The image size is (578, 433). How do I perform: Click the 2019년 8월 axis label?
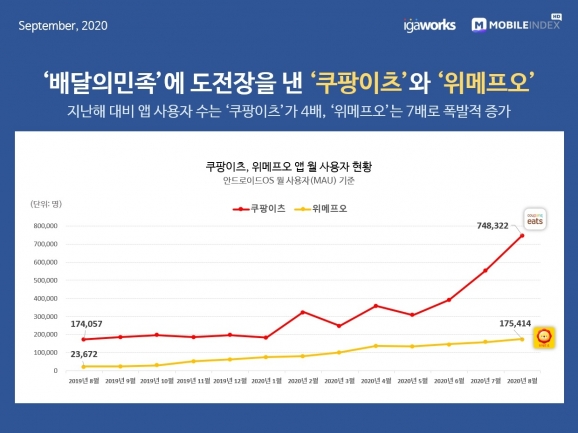click(x=84, y=381)
